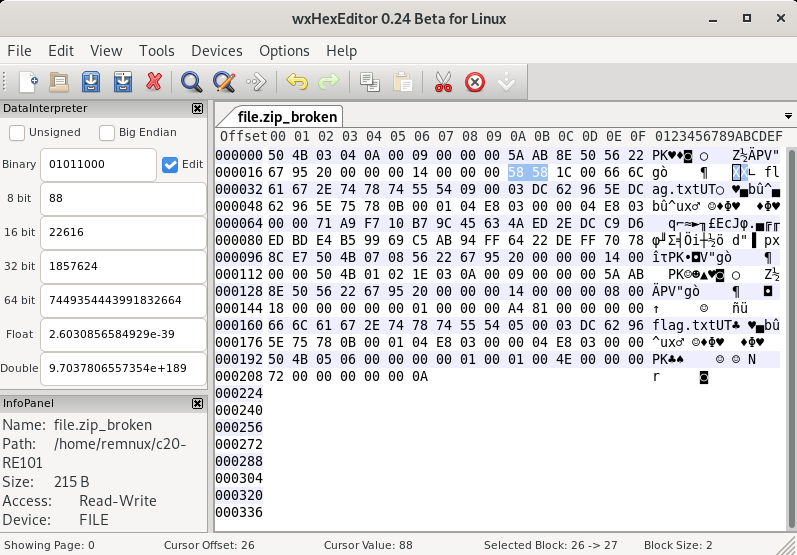Open the File menu
This screenshot has height=555, width=797.
[19, 51]
